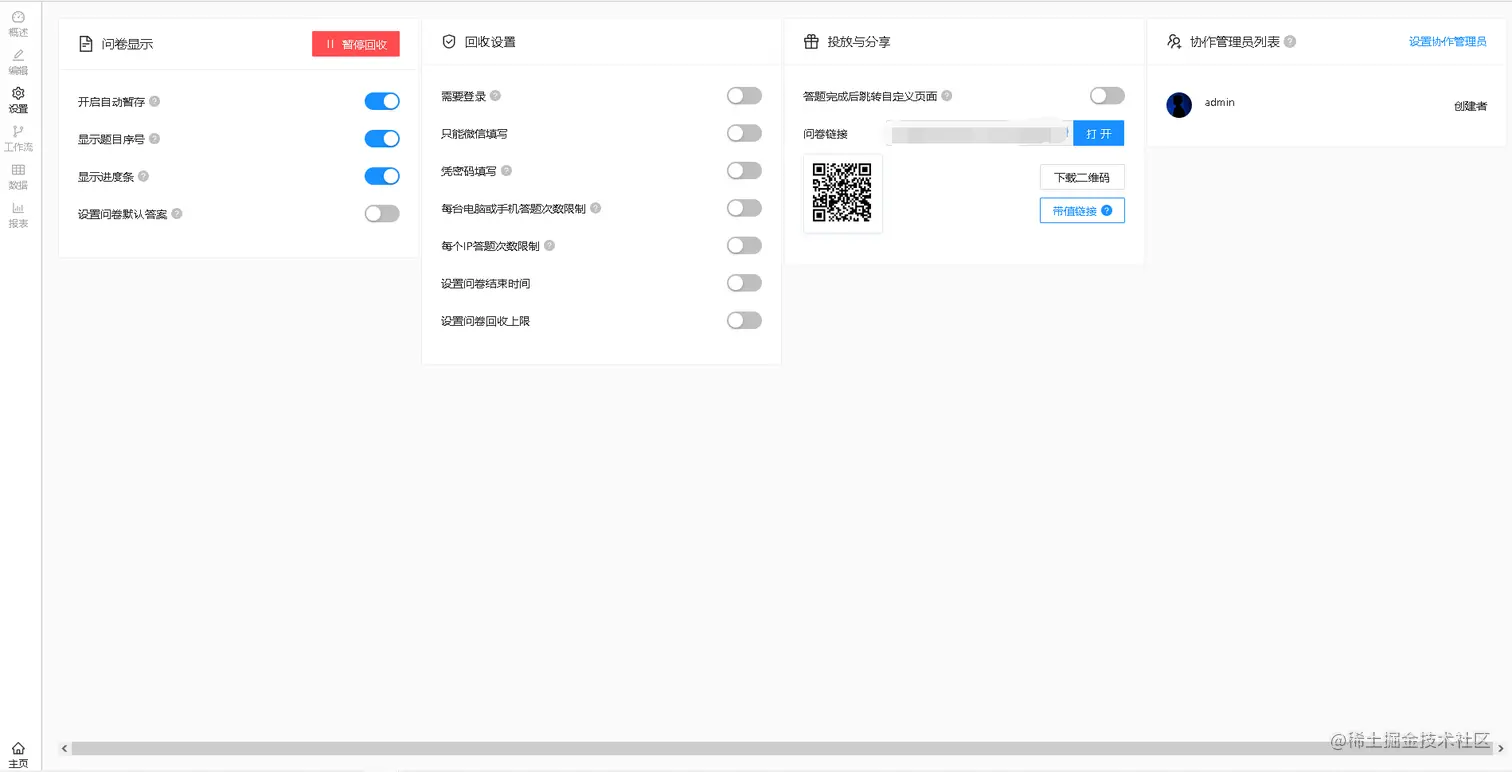Click the 投放与分享 panel gift icon

[x=811, y=41]
